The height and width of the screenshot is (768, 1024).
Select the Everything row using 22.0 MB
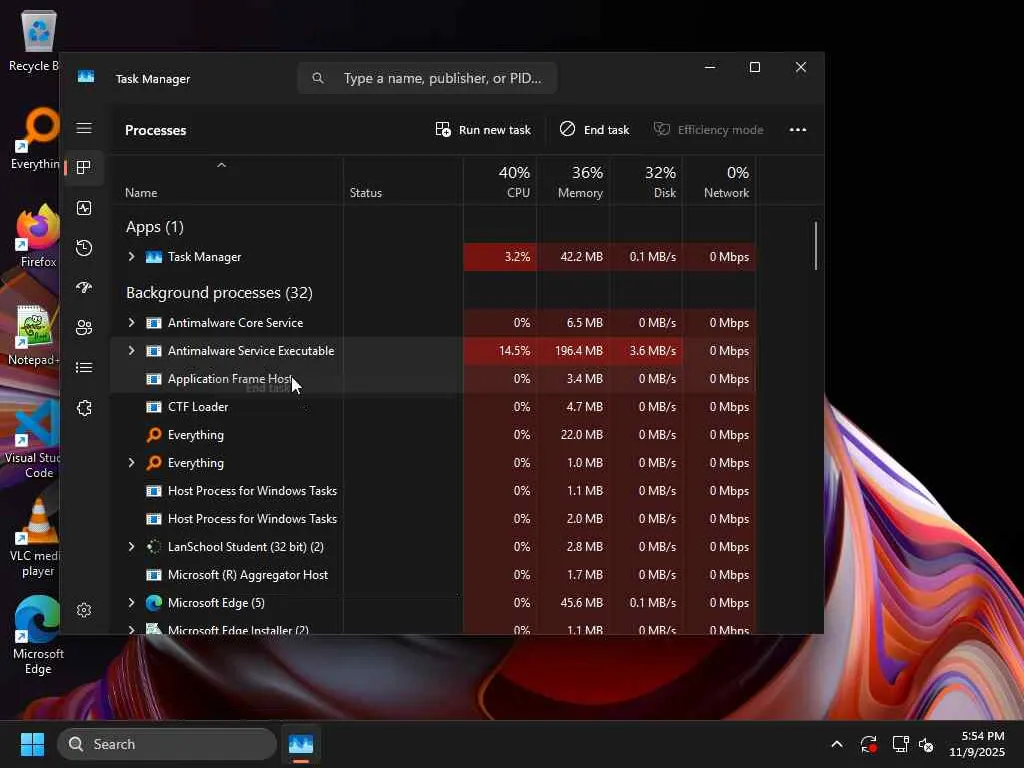click(x=434, y=435)
